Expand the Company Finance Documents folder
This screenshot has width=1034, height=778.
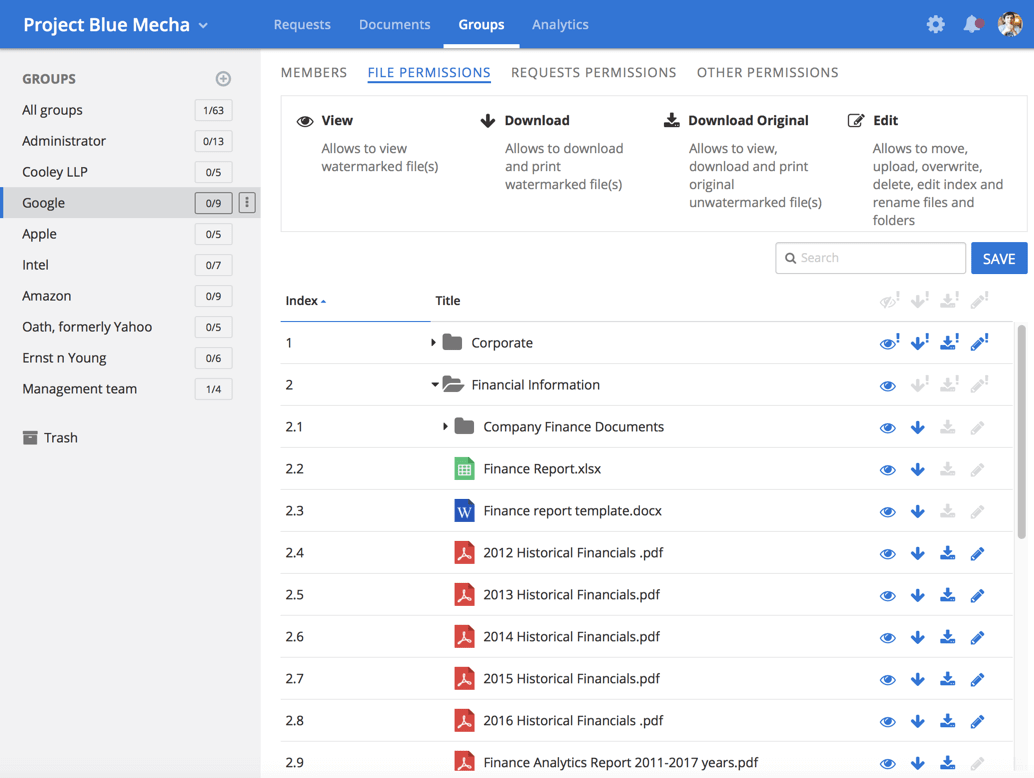[x=445, y=427]
